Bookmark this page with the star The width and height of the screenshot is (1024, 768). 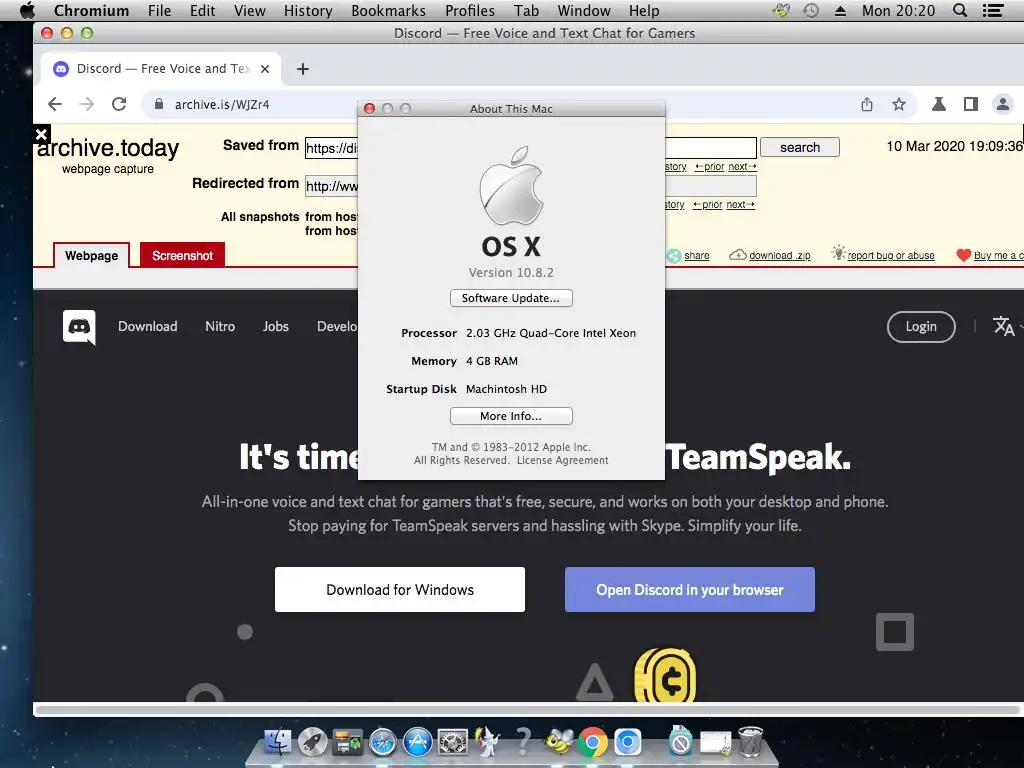click(899, 104)
